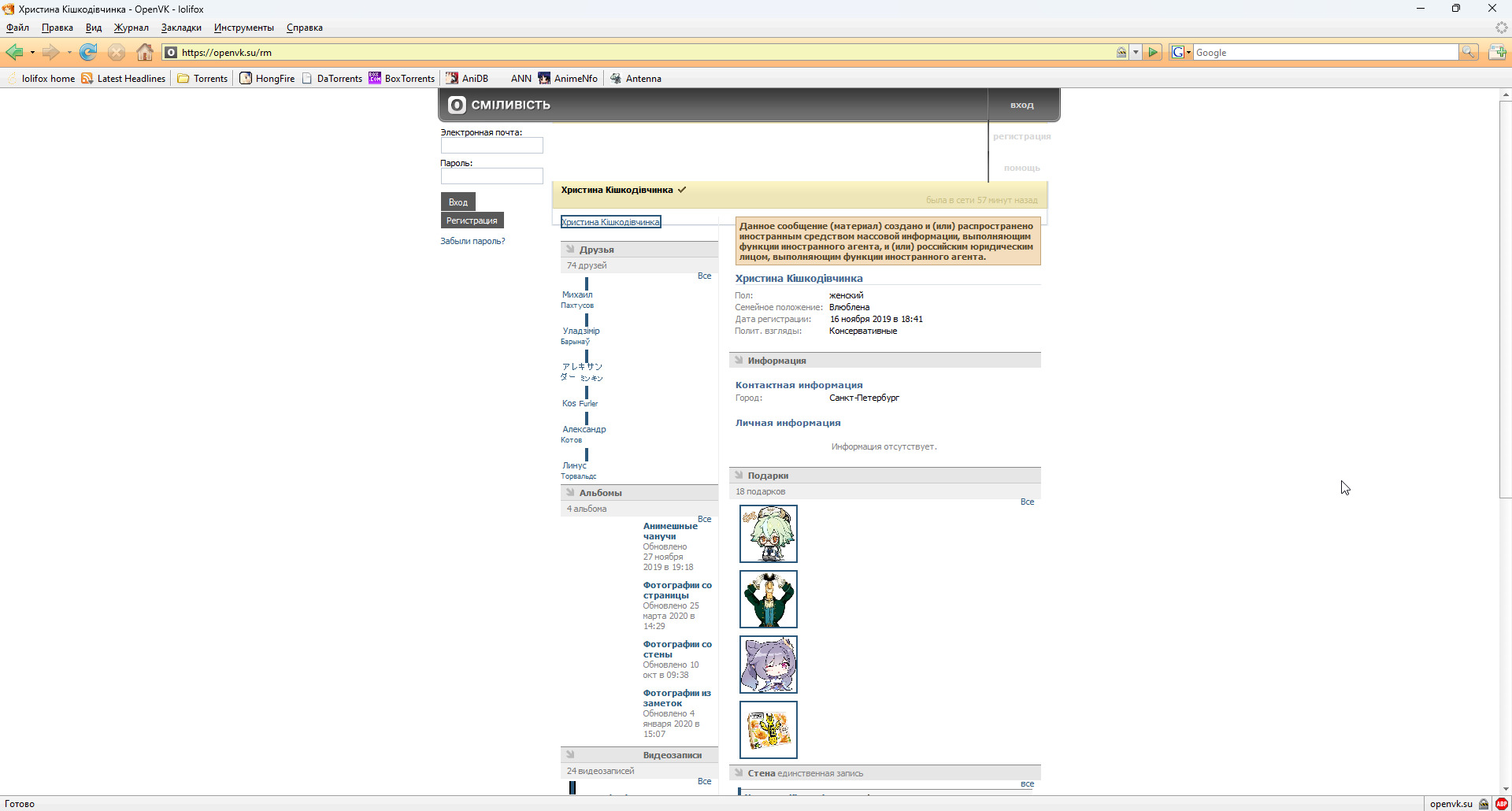Click the Пароль input field
Viewport: 1512px width, 811px height.
point(492,176)
